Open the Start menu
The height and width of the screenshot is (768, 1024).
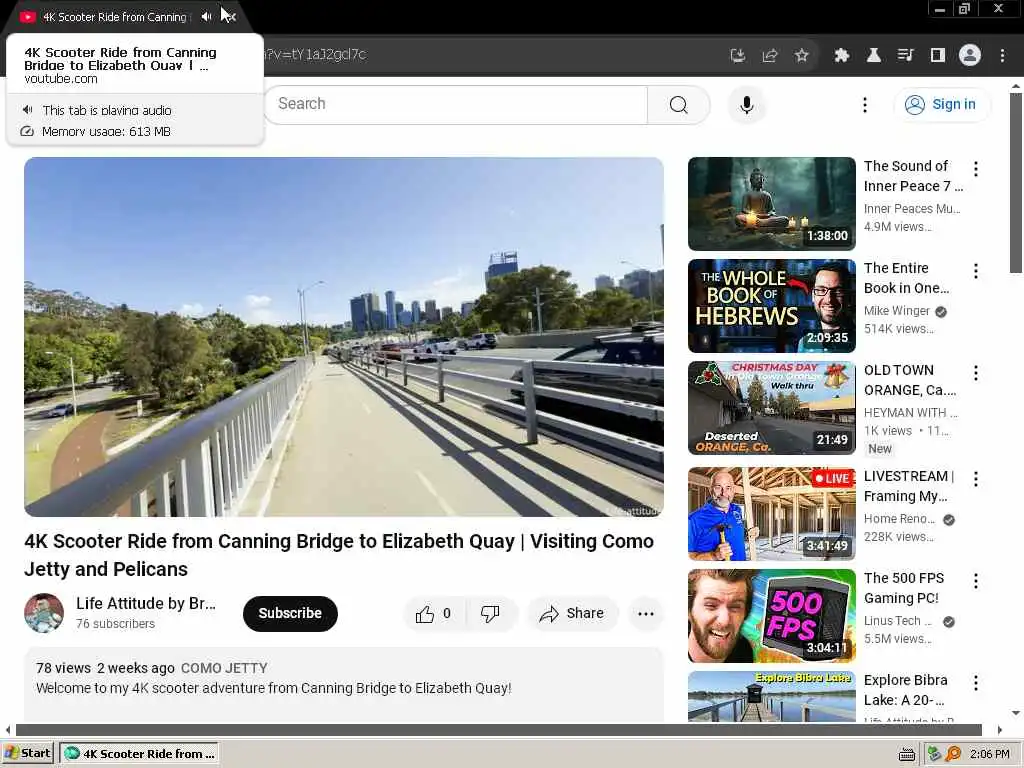point(27,754)
